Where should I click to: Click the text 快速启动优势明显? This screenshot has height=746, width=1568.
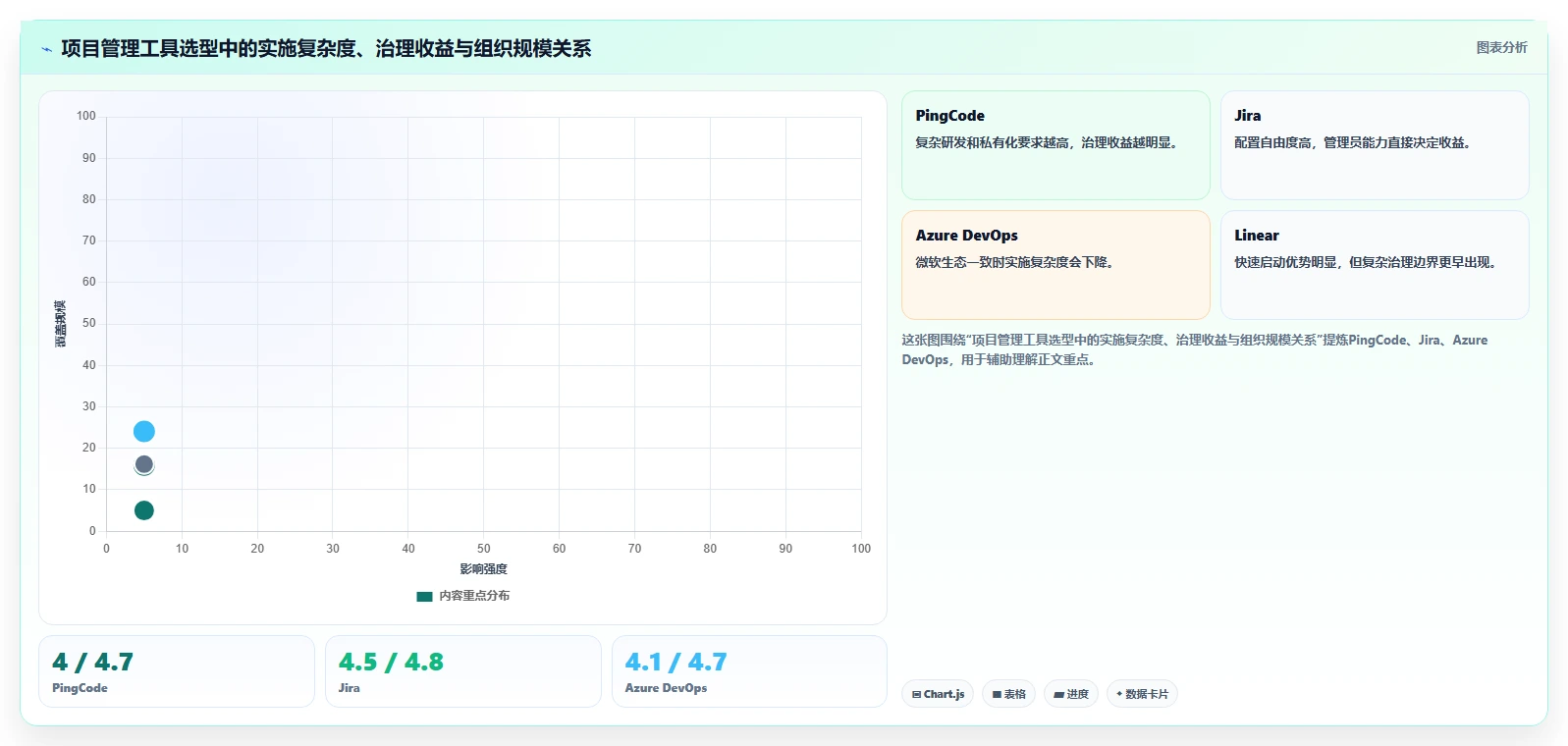[x=1285, y=262]
